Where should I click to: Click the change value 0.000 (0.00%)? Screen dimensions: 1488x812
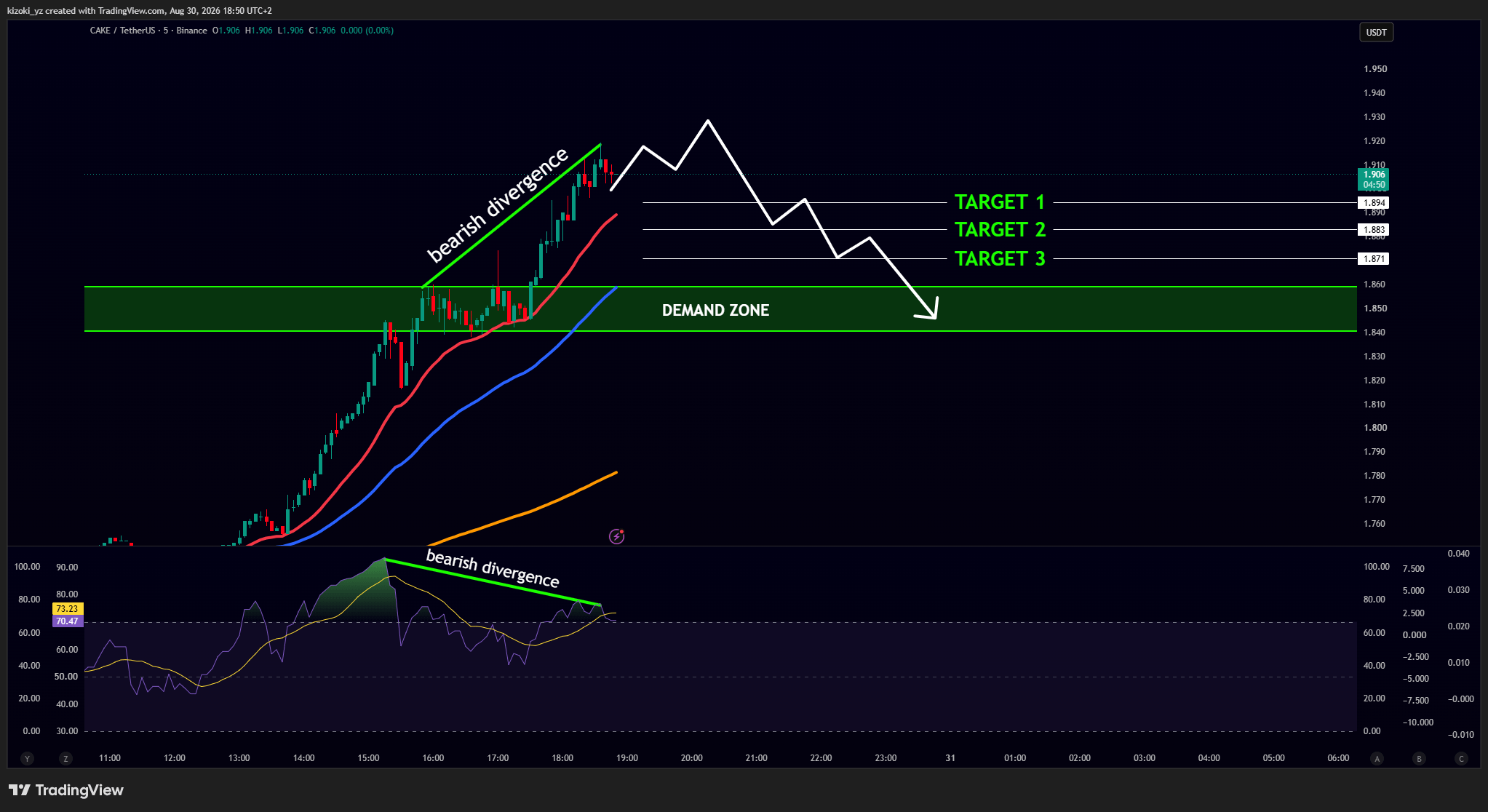tap(367, 31)
